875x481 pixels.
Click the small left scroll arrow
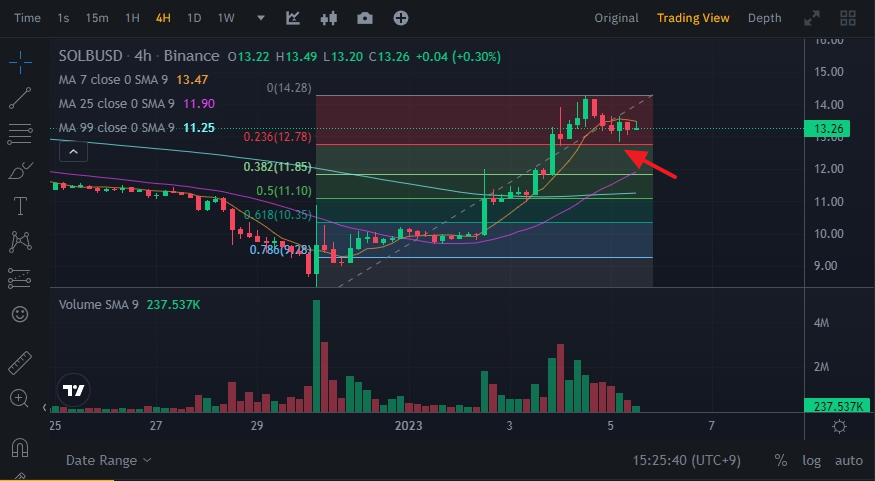point(45,408)
